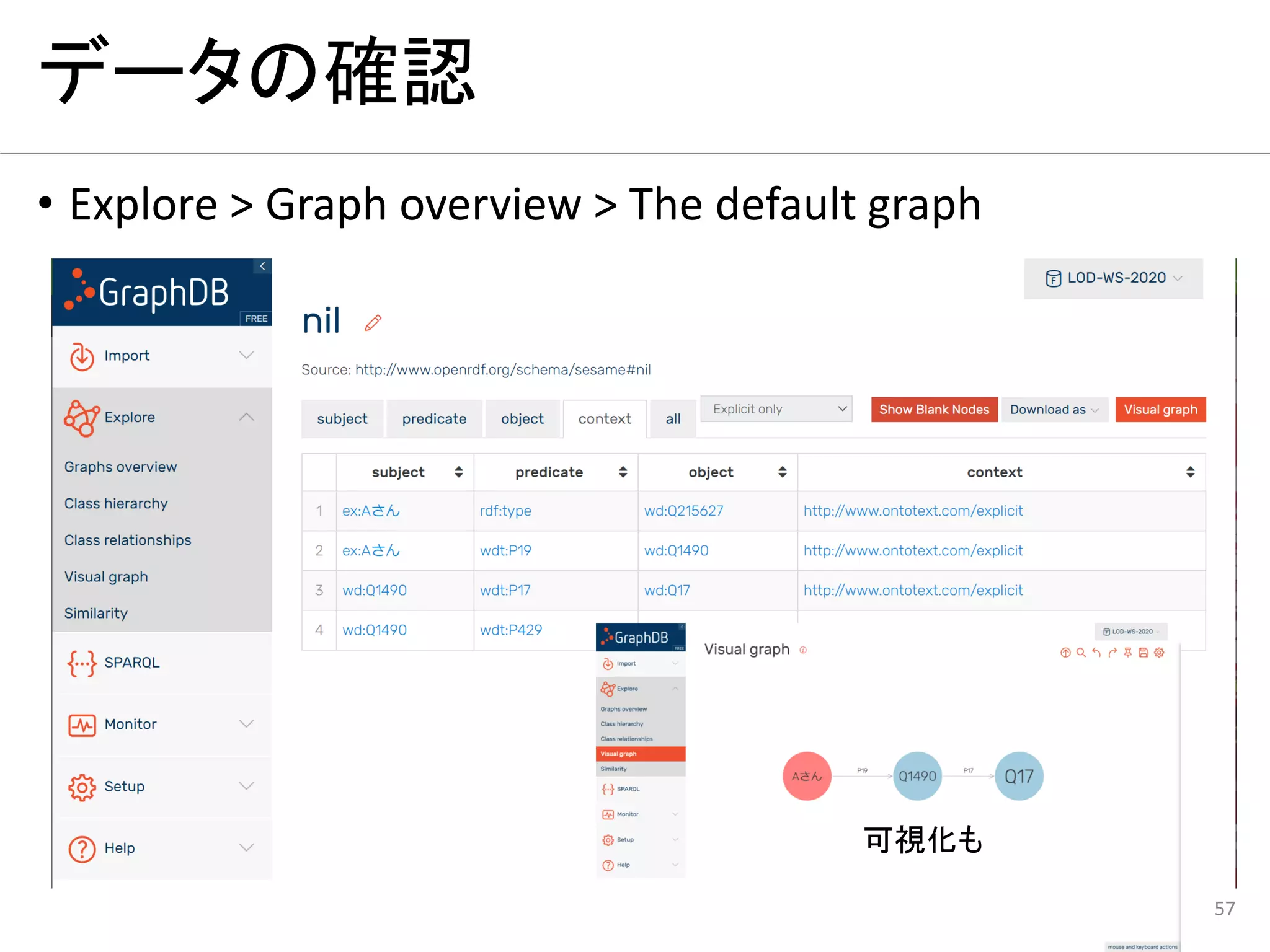Open the wd:Q215627 object link
The width and height of the screenshot is (1270, 952).
click(684, 511)
